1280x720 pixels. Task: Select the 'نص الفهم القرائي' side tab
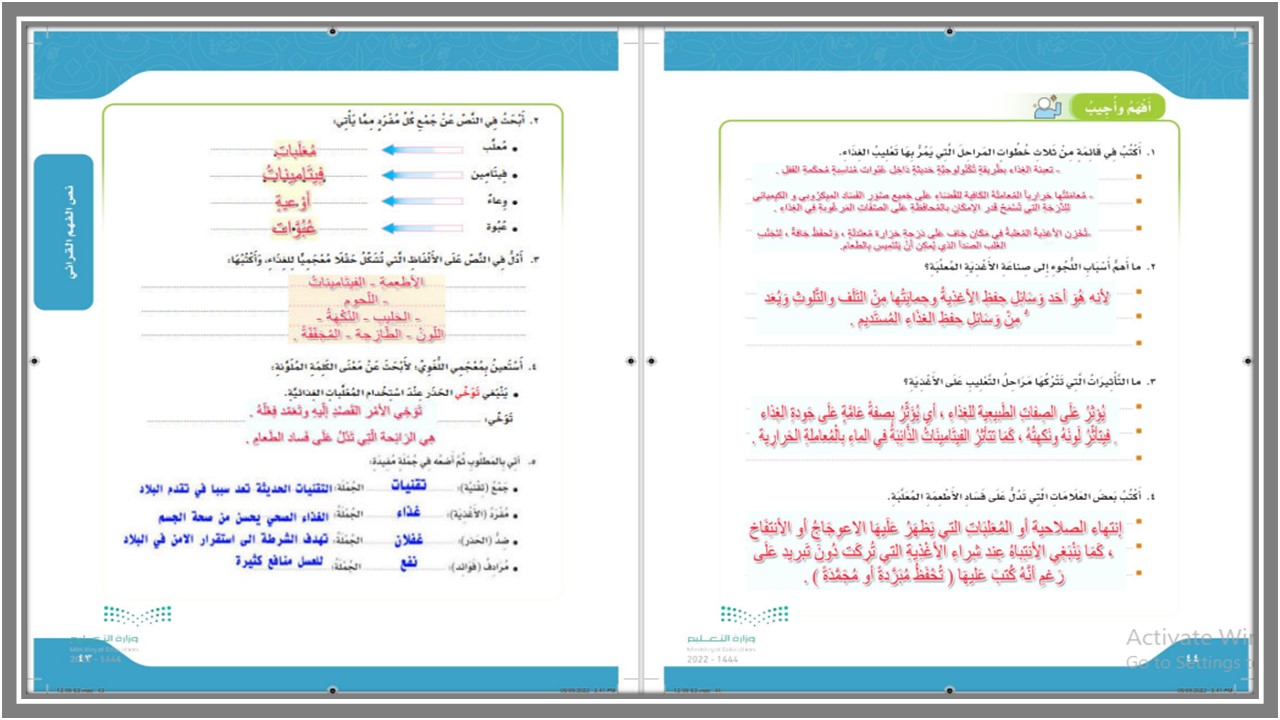(64, 231)
